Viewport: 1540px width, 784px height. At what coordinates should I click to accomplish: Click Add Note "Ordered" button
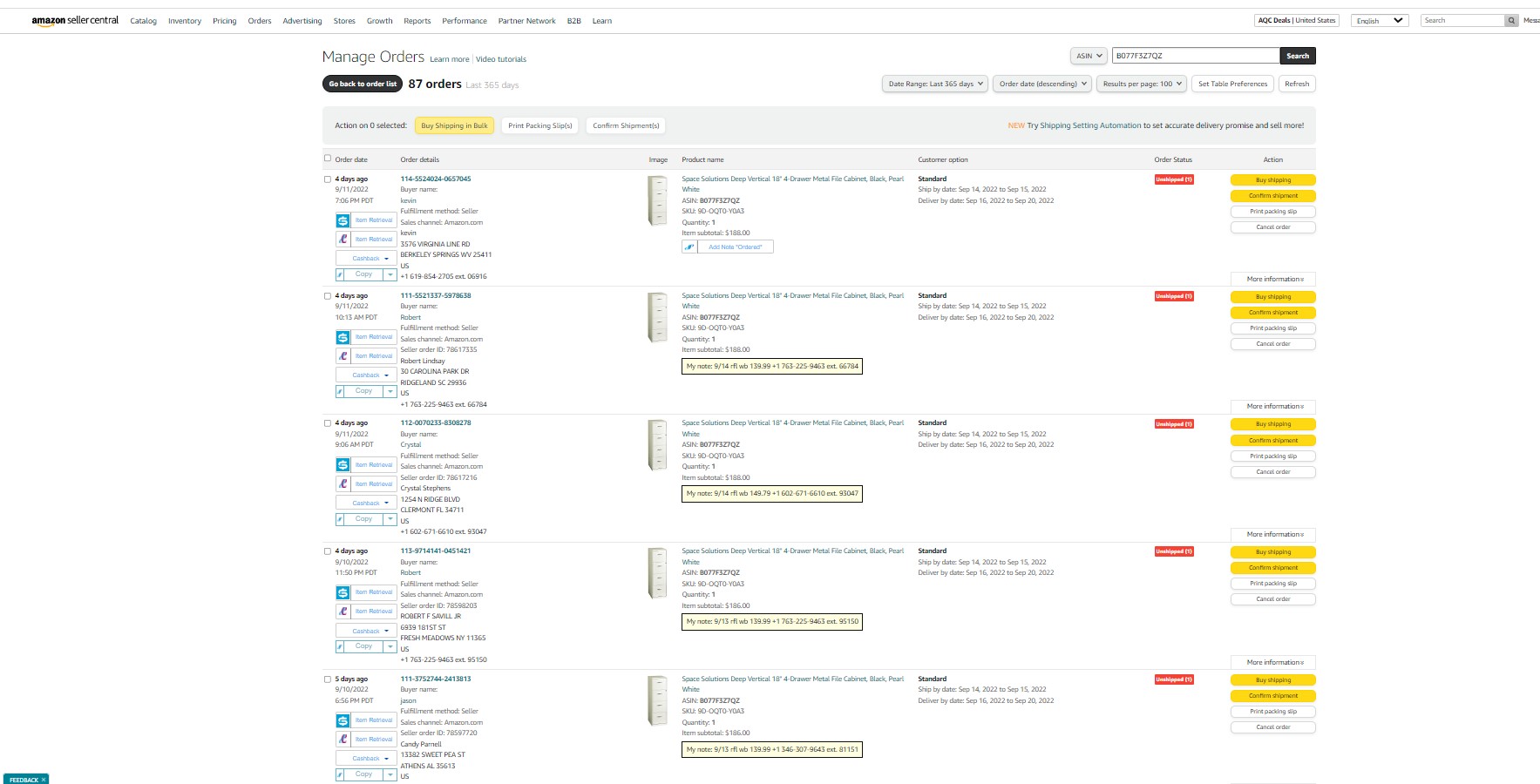pyautogui.click(x=735, y=247)
